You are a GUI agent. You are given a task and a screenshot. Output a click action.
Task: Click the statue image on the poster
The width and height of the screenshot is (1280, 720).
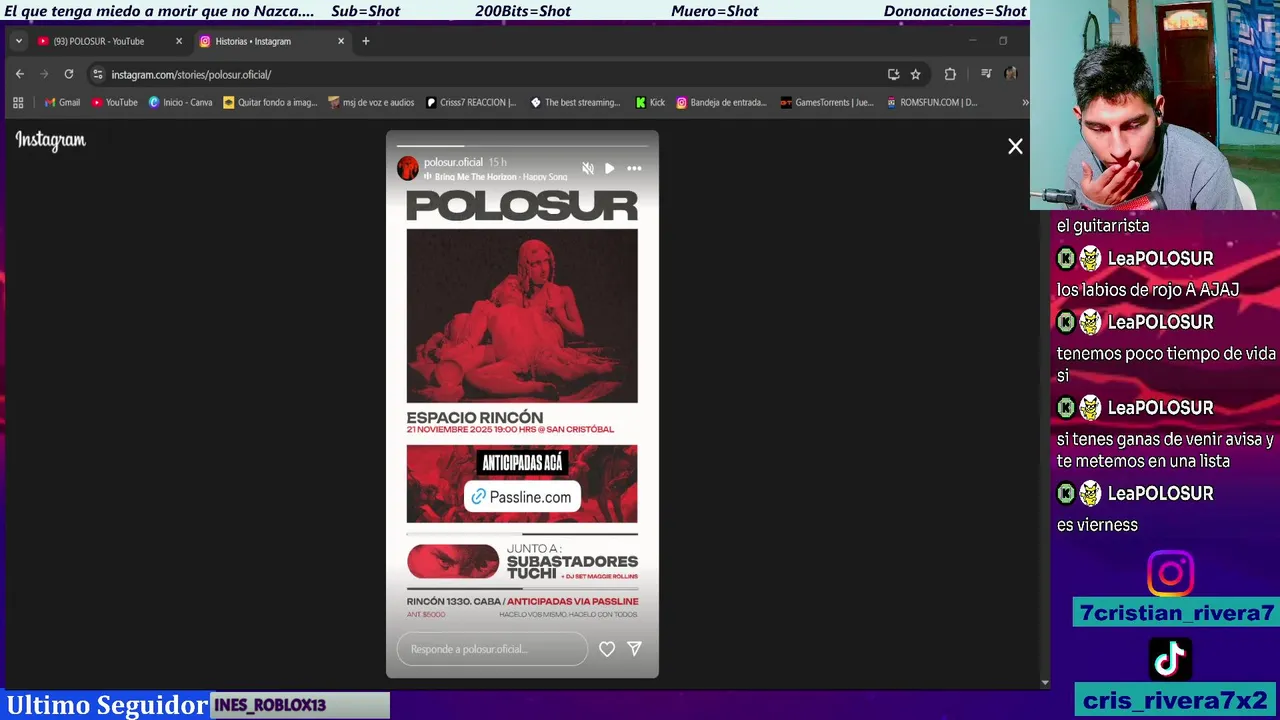click(x=522, y=316)
